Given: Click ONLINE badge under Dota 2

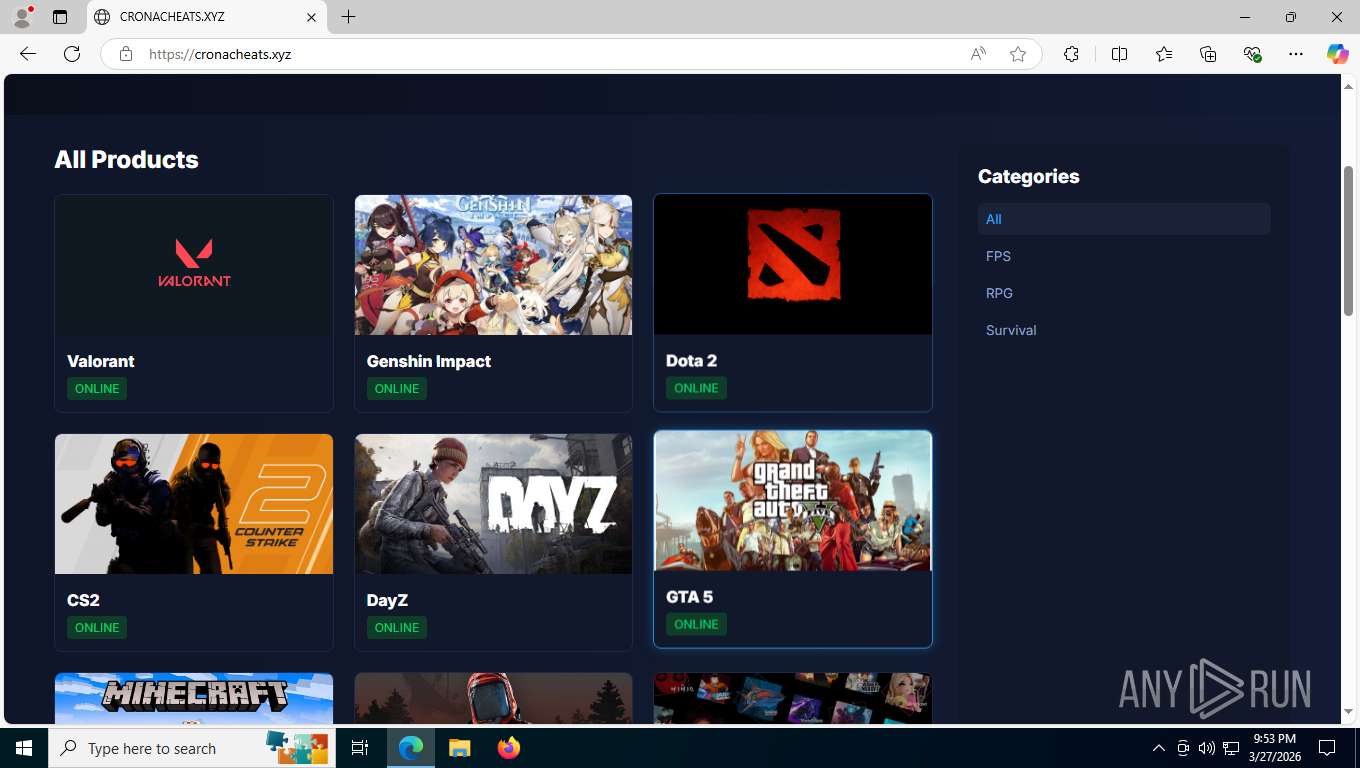Looking at the screenshot, I should tap(696, 387).
